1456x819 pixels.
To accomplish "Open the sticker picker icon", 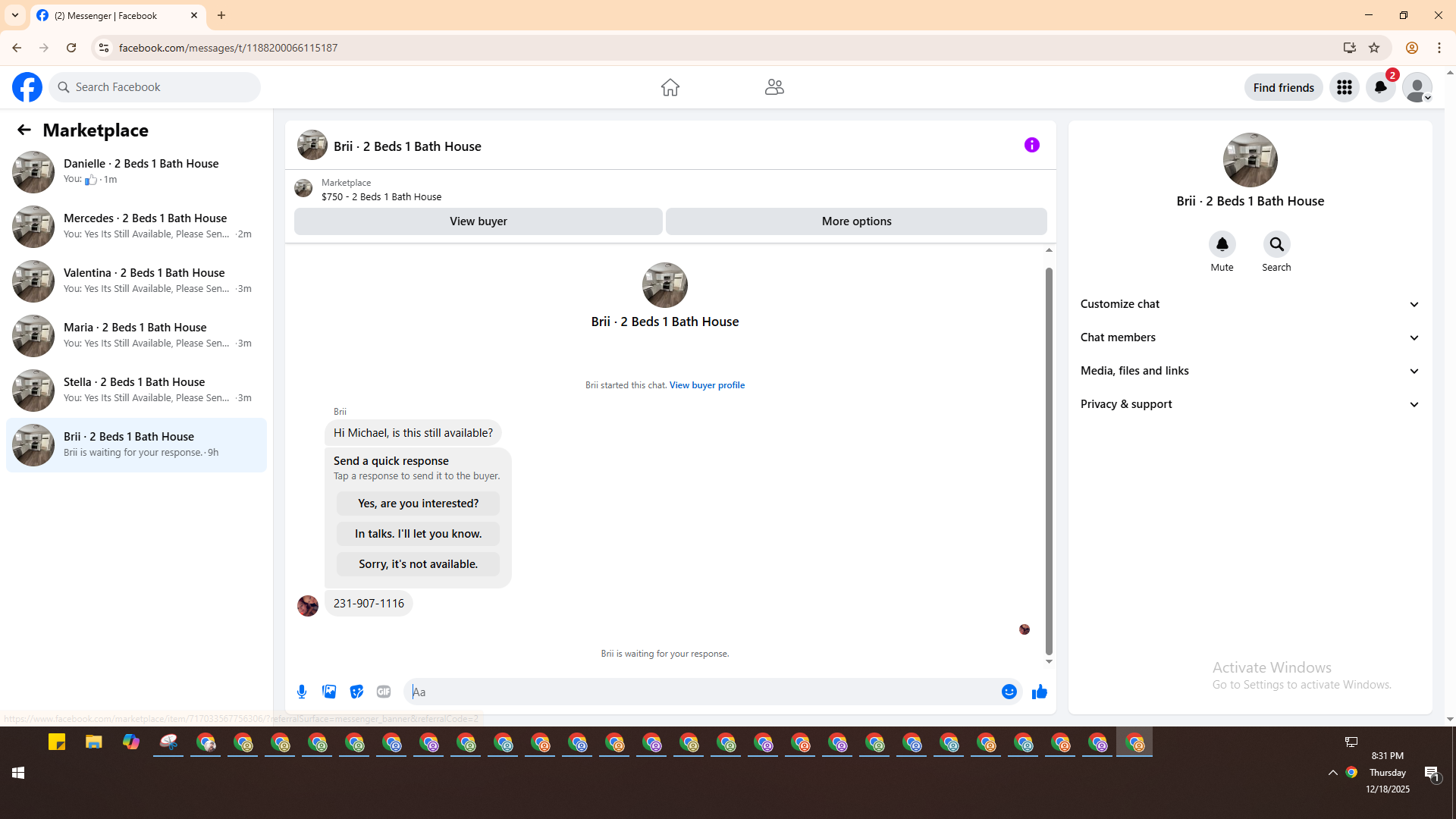I will tap(356, 692).
